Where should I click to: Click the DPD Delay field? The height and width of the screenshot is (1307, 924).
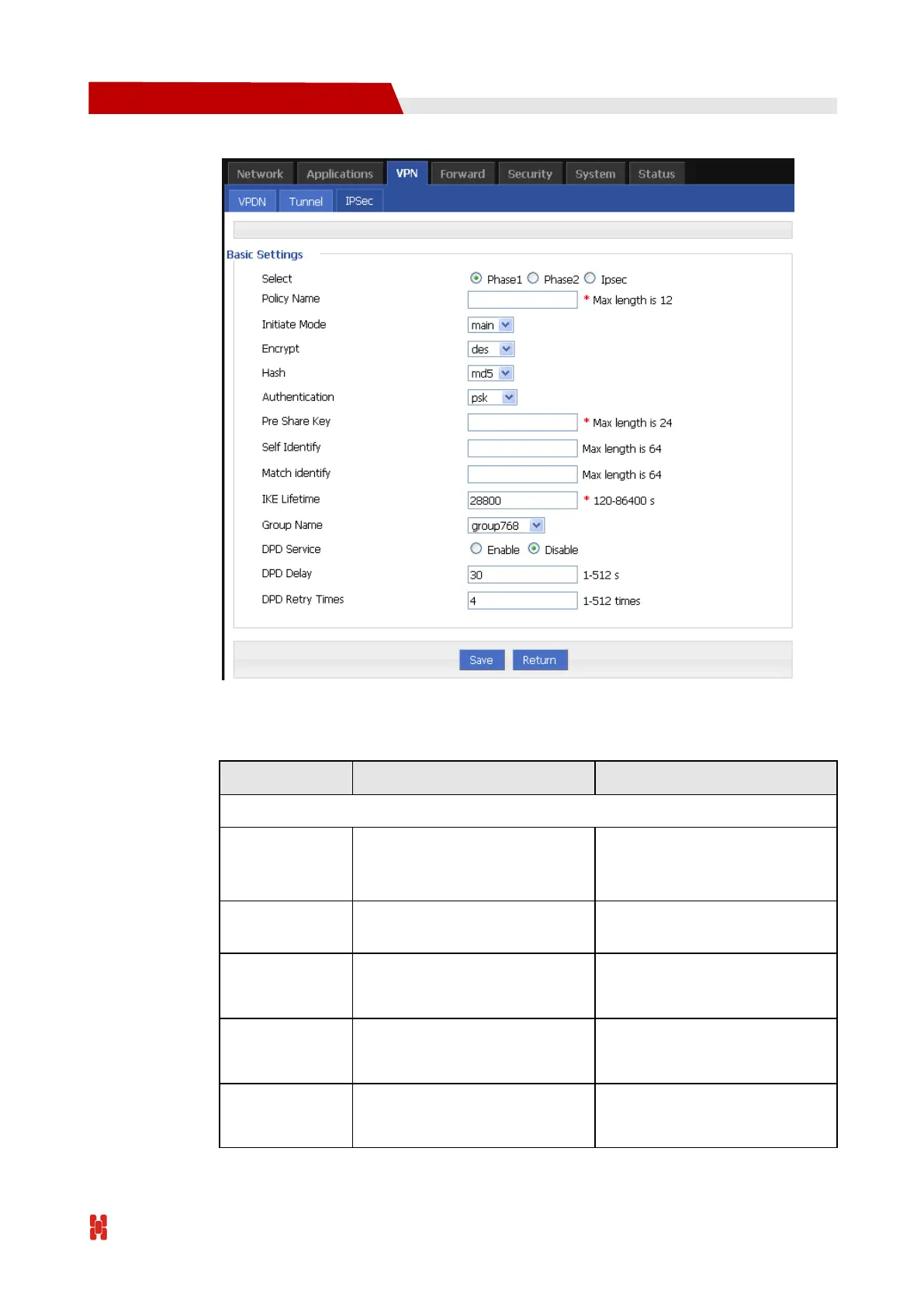[523, 575]
